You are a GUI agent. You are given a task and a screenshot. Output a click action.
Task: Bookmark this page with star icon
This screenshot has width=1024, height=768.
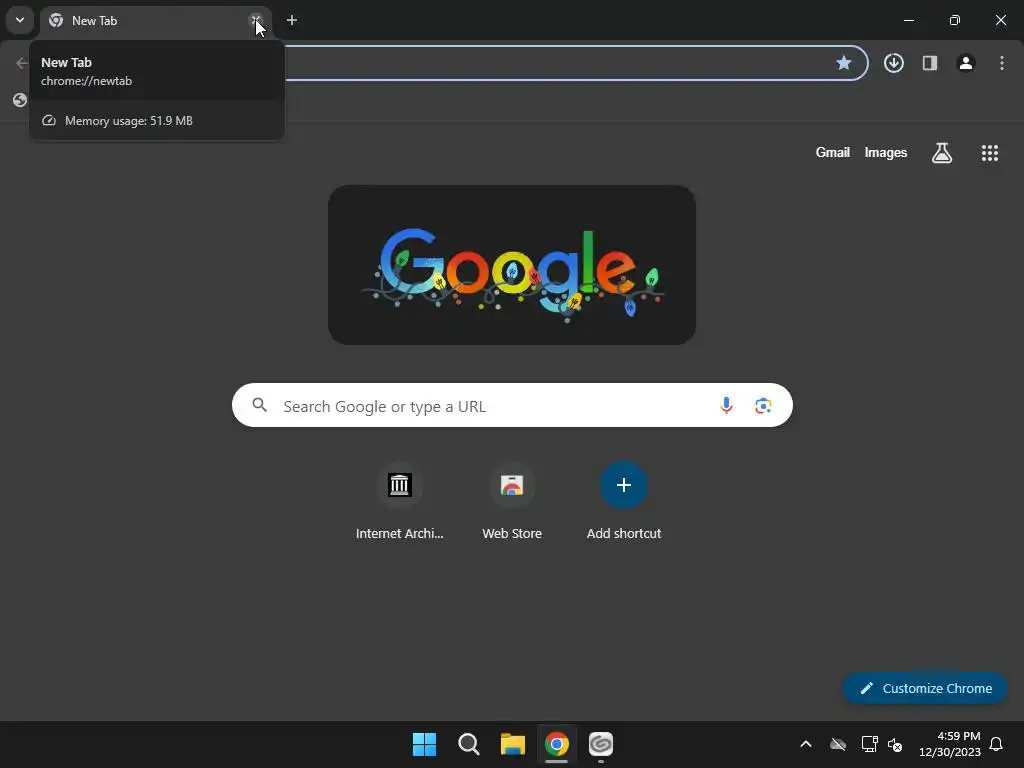844,63
